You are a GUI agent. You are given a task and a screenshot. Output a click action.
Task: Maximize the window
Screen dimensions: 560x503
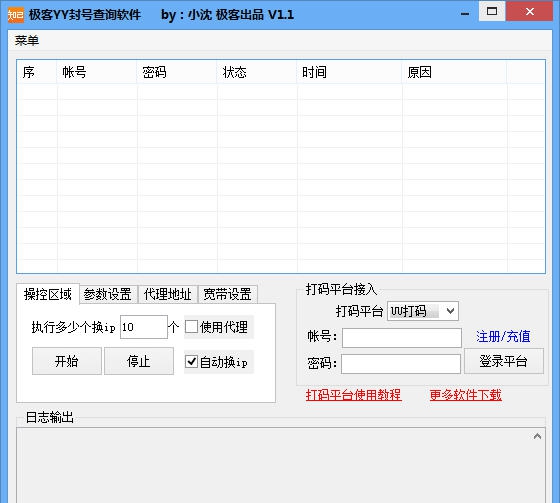tap(492, 11)
